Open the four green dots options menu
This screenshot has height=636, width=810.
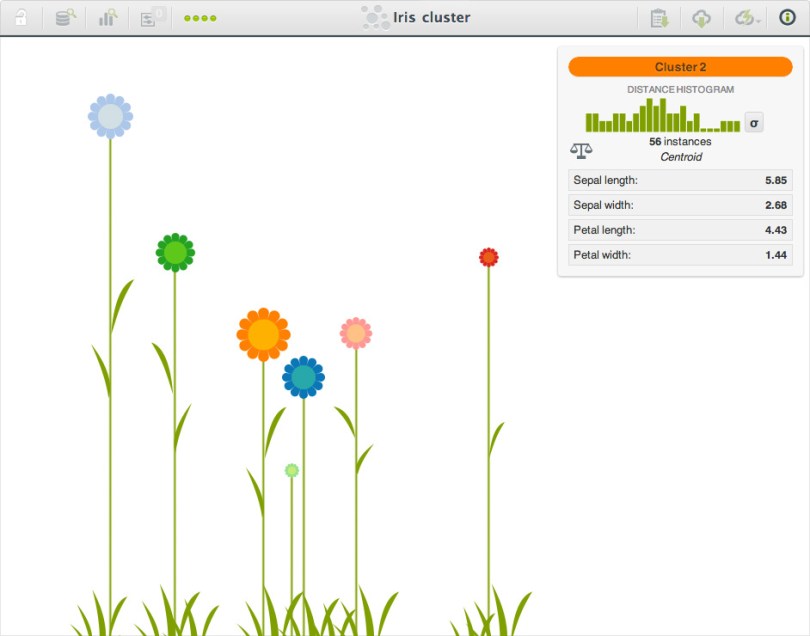(200, 17)
